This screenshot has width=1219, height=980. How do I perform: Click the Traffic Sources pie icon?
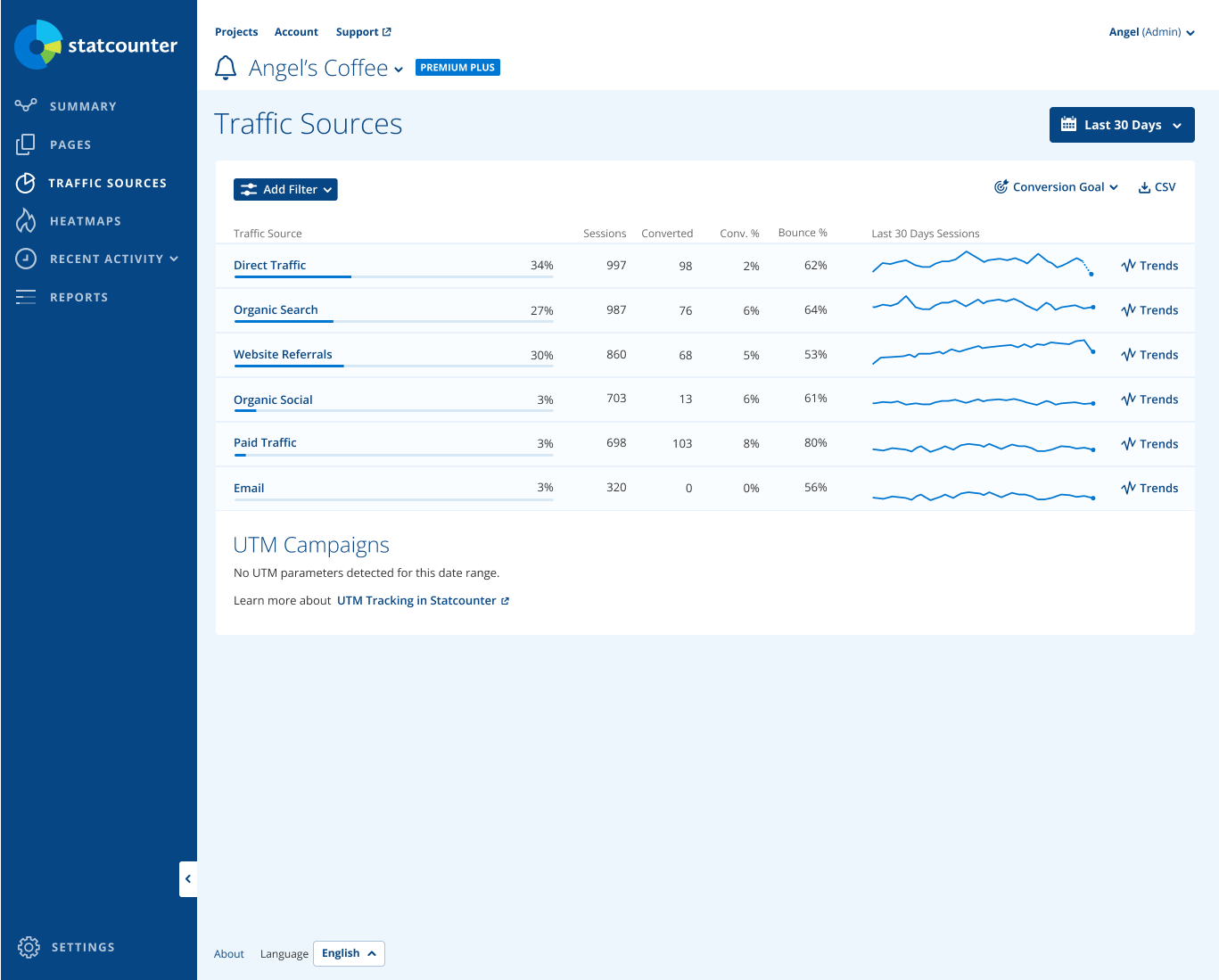click(x=26, y=183)
